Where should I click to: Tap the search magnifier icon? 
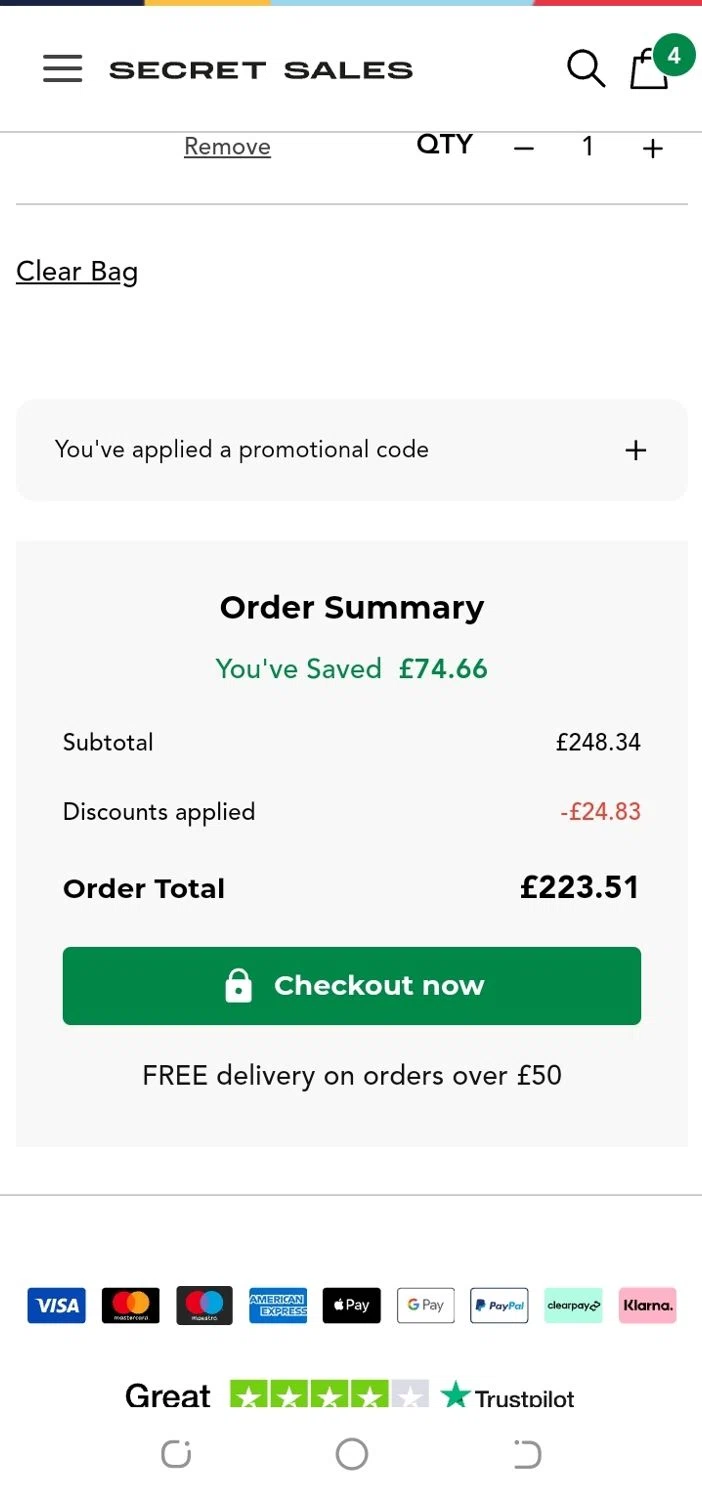click(585, 68)
